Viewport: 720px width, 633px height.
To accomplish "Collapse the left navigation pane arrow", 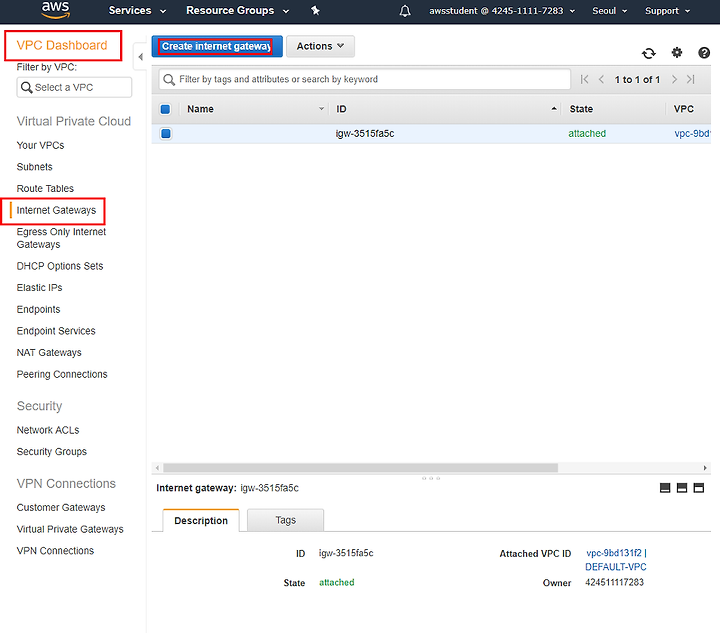I will click(141, 57).
